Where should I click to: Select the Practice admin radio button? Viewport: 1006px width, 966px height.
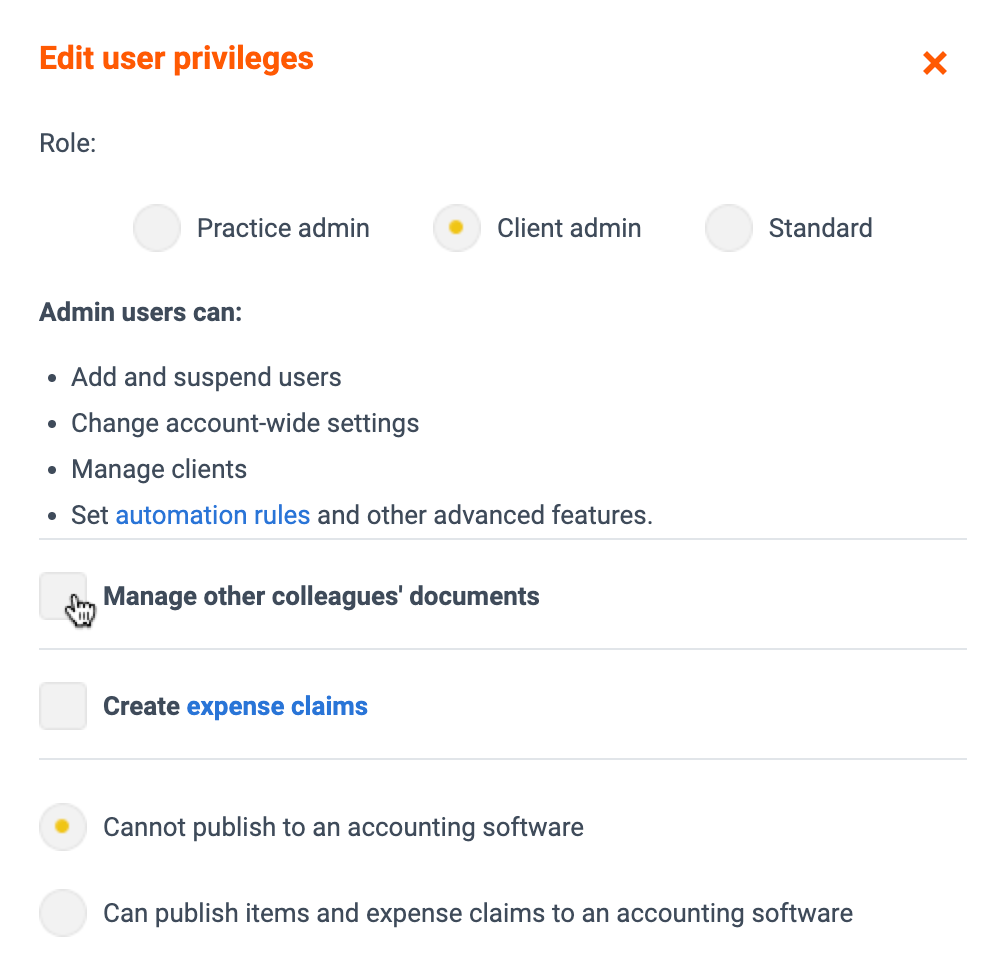tap(157, 228)
